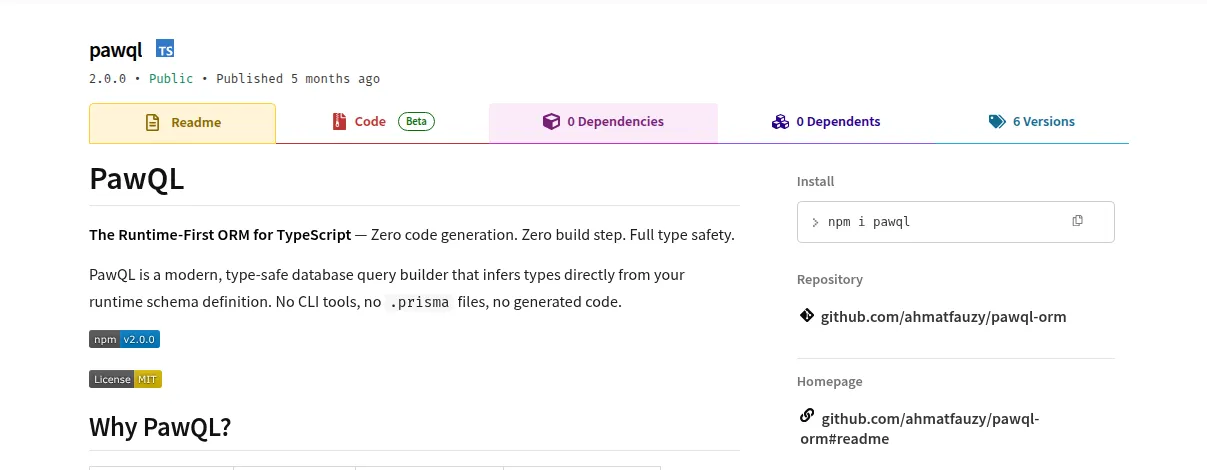
Task: Click the 2.0.0 version text
Action: pos(107,78)
